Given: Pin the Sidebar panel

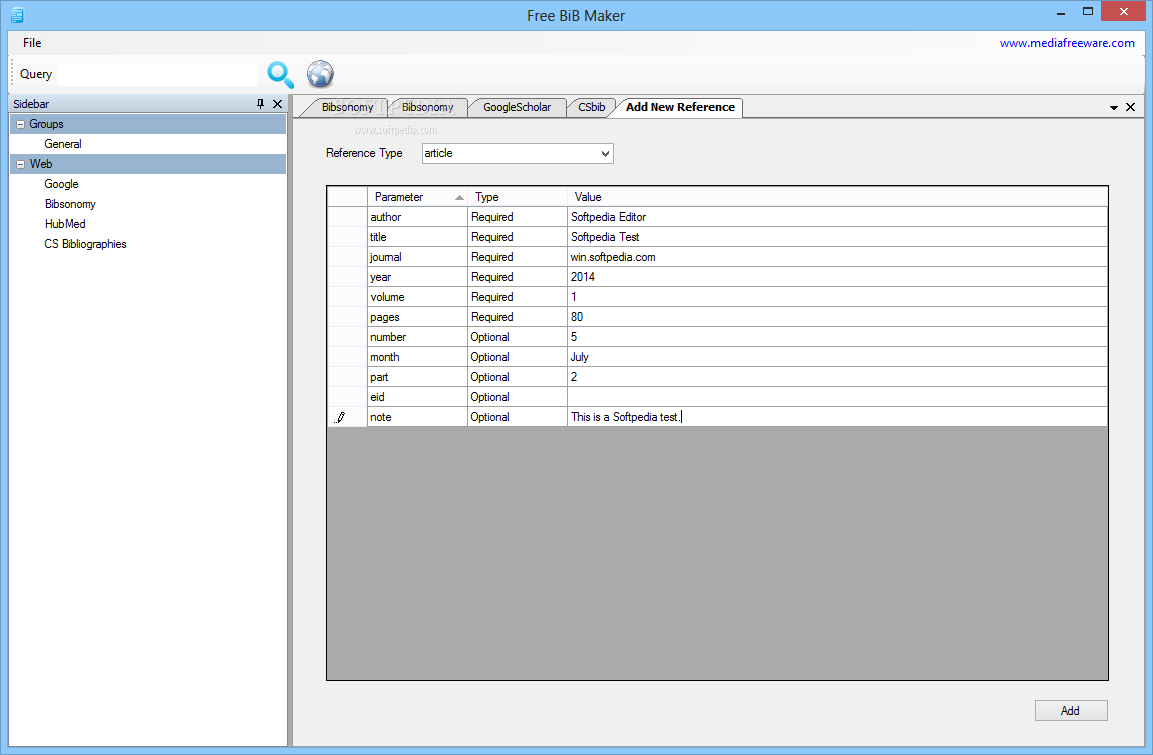Looking at the screenshot, I should (x=260, y=104).
